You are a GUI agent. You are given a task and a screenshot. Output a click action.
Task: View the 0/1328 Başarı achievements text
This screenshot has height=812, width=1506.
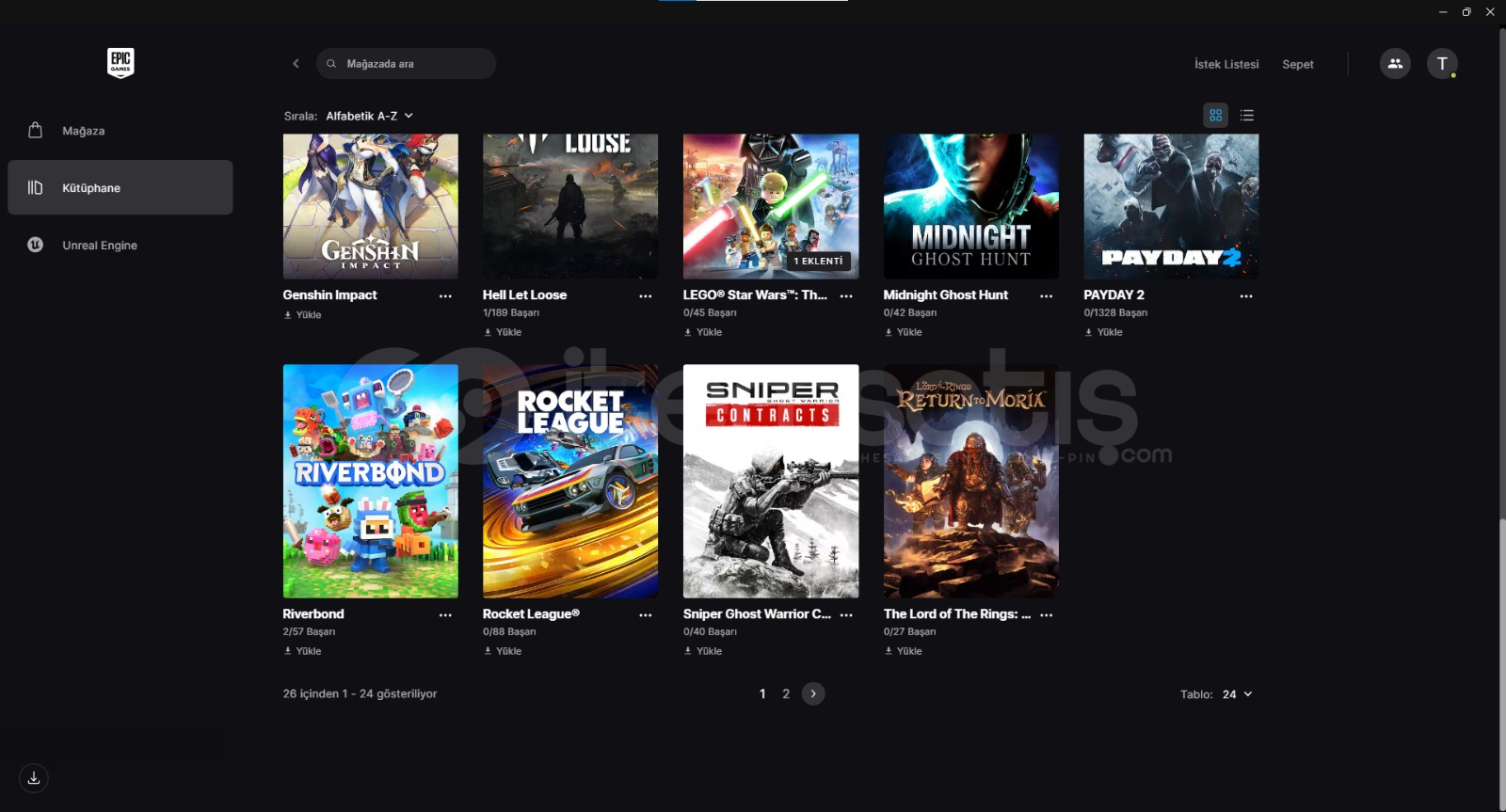[1115, 312]
